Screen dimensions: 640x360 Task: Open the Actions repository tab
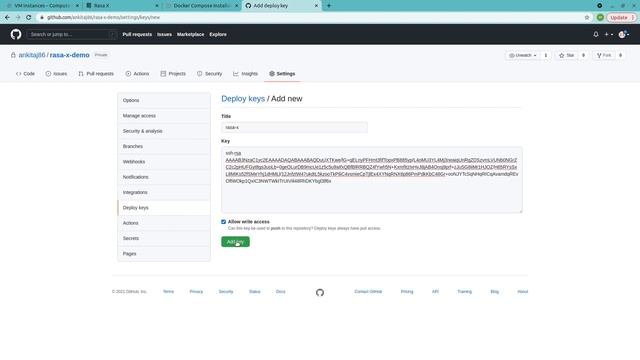(138, 74)
